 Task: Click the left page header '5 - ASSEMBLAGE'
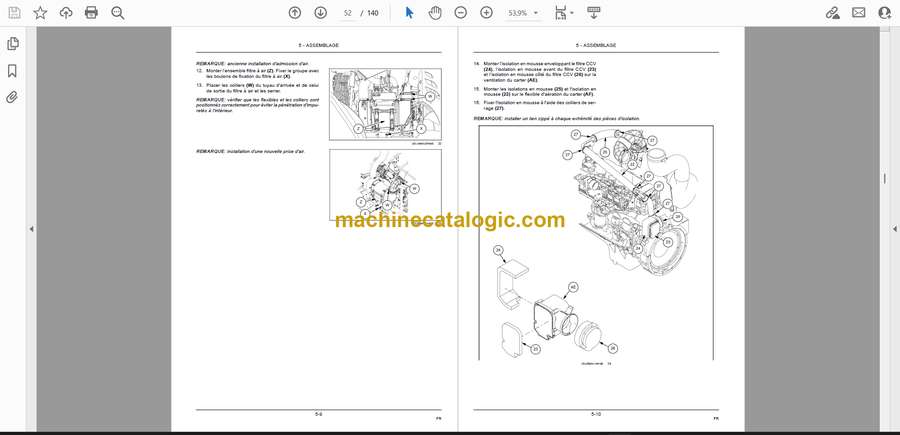click(319, 45)
